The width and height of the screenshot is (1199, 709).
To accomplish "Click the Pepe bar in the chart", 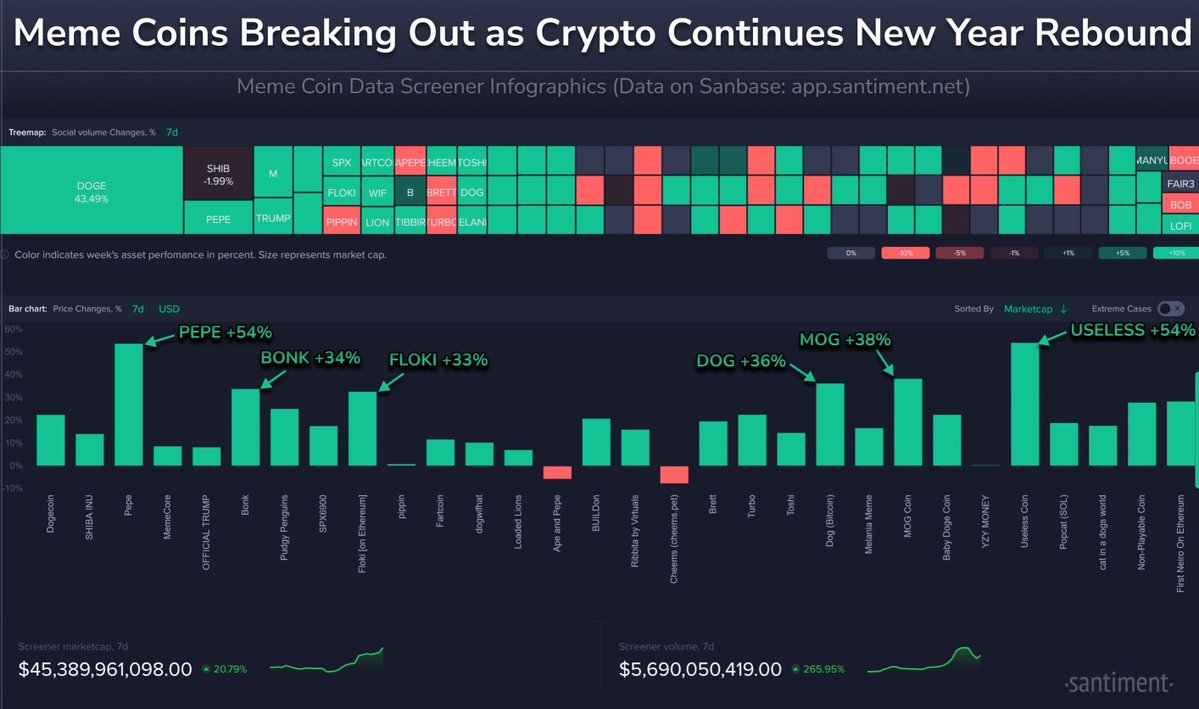I will tap(128, 405).
